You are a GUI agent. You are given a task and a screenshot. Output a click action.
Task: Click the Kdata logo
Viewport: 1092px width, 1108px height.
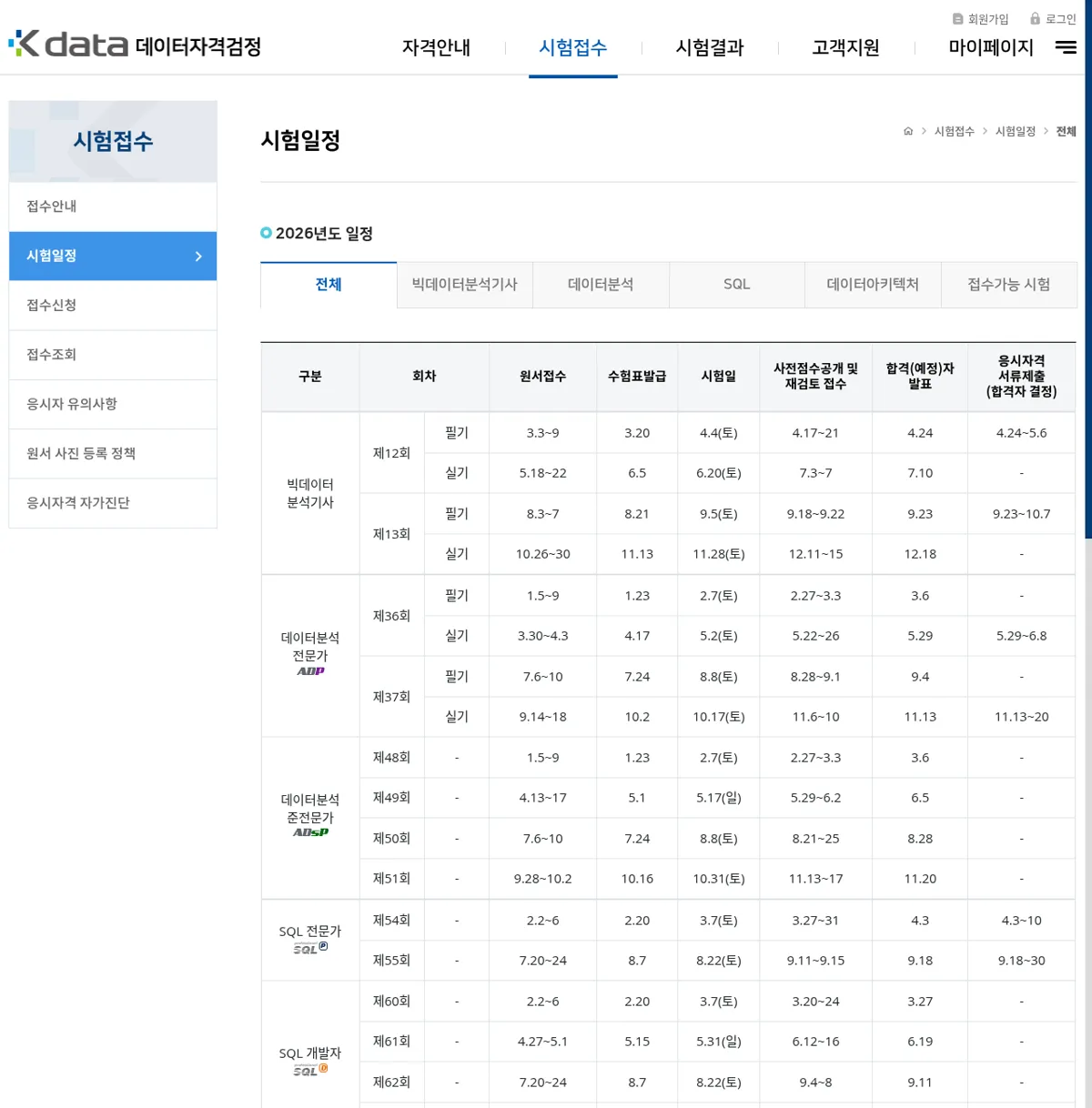(x=135, y=44)
